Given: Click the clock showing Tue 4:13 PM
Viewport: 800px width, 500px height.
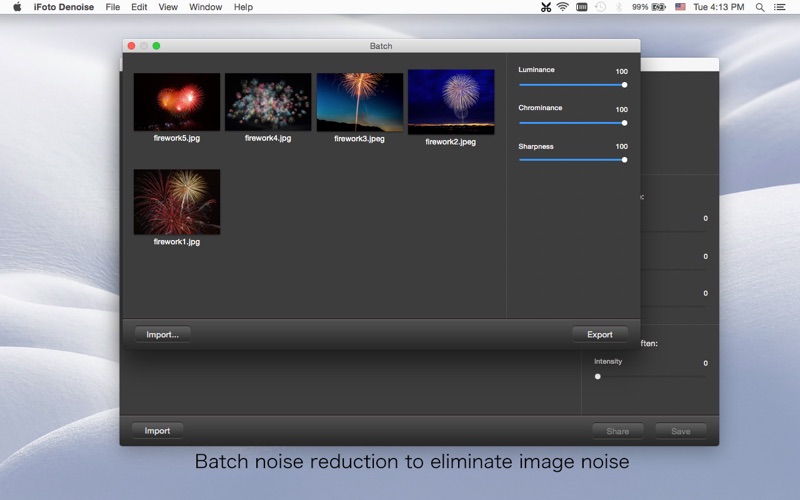Looking at the screenshot, I should coord(718,7).
